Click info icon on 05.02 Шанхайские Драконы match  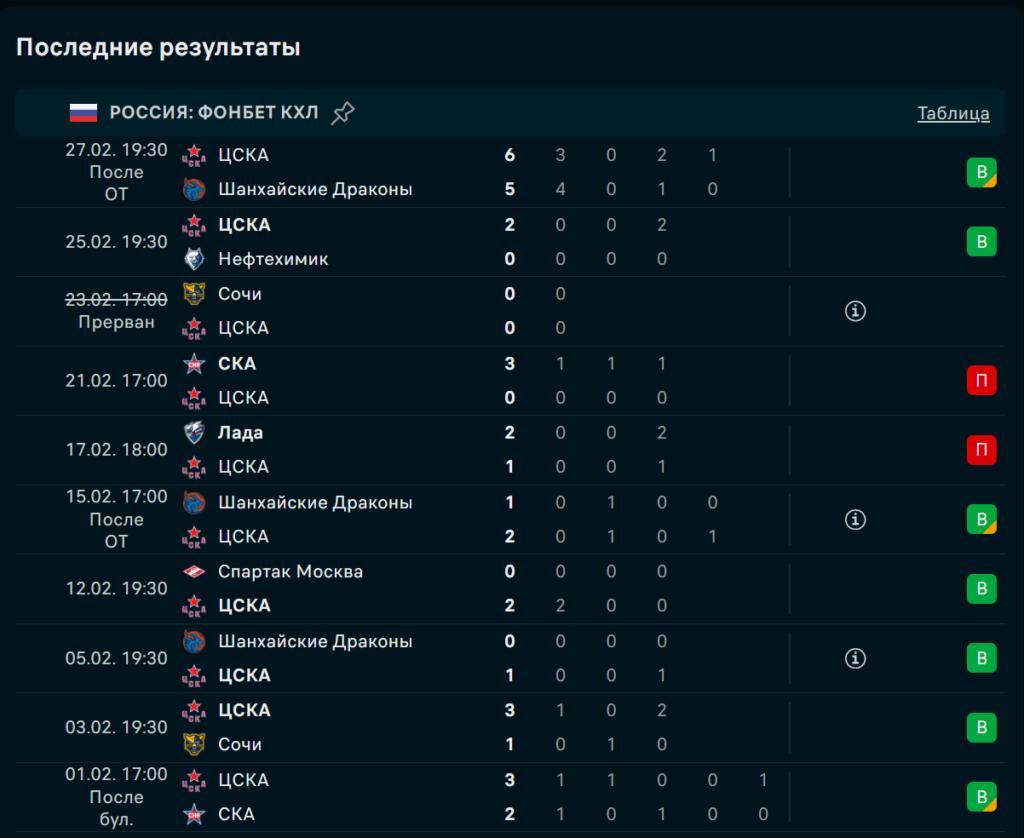pyautogui.click(x=855, y=658)
